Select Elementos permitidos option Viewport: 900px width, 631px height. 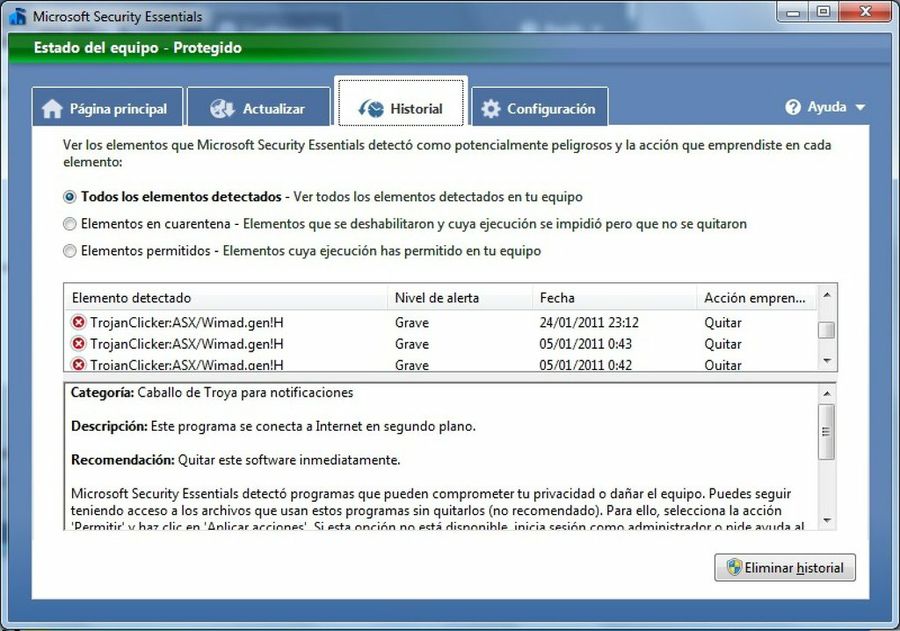coord(69,251)
